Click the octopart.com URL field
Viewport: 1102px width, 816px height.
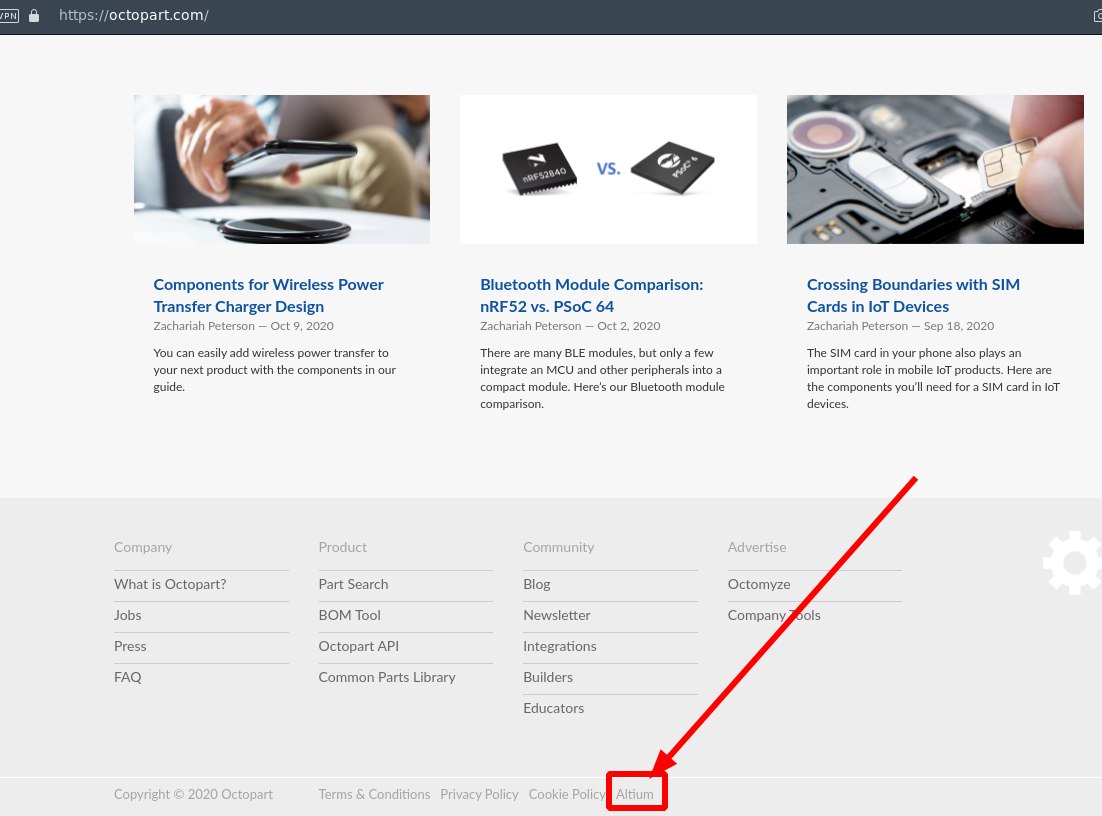(134, 15)
